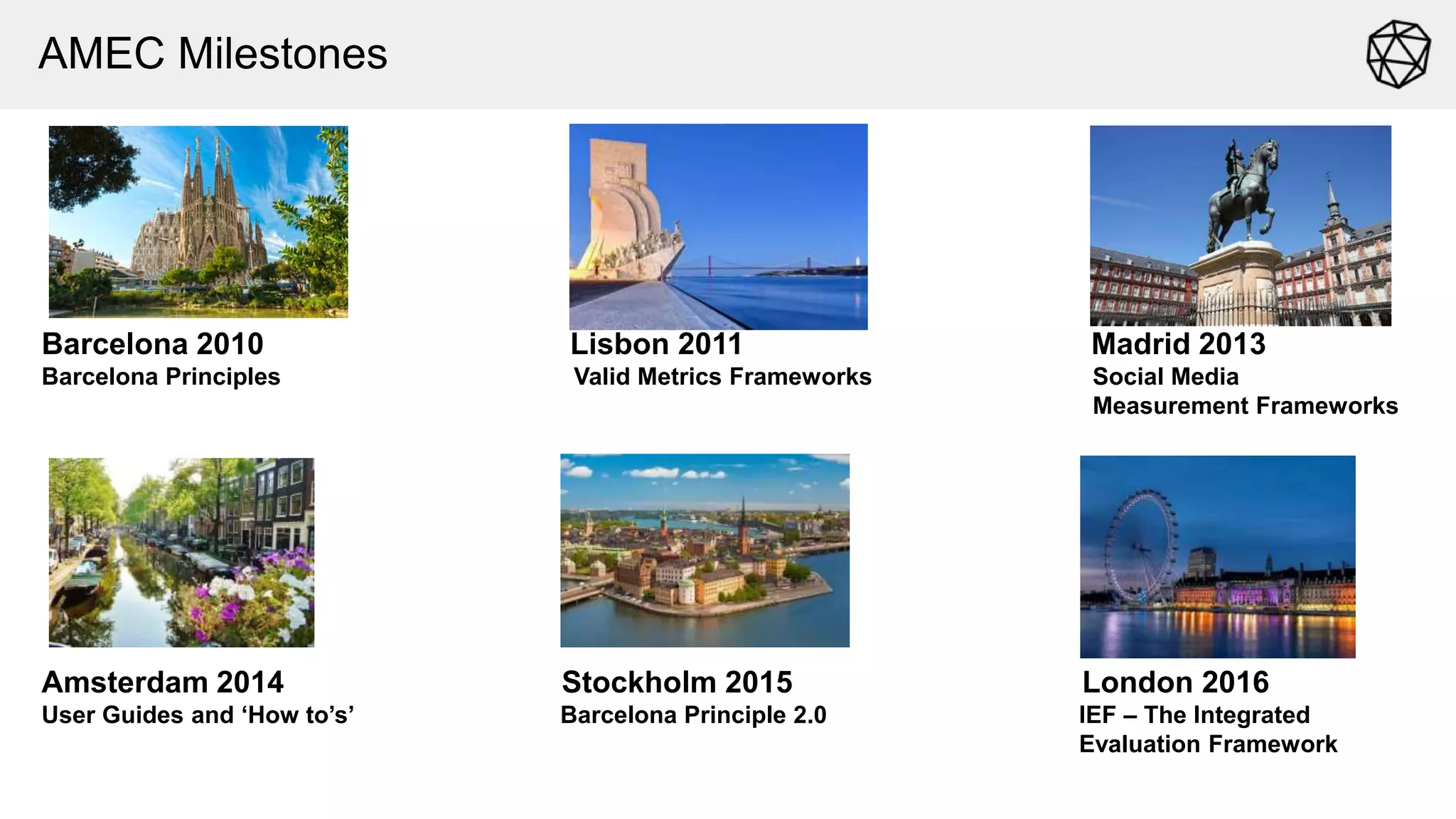Click Social Media Measurement Frameworks text

pos(1244,392)
